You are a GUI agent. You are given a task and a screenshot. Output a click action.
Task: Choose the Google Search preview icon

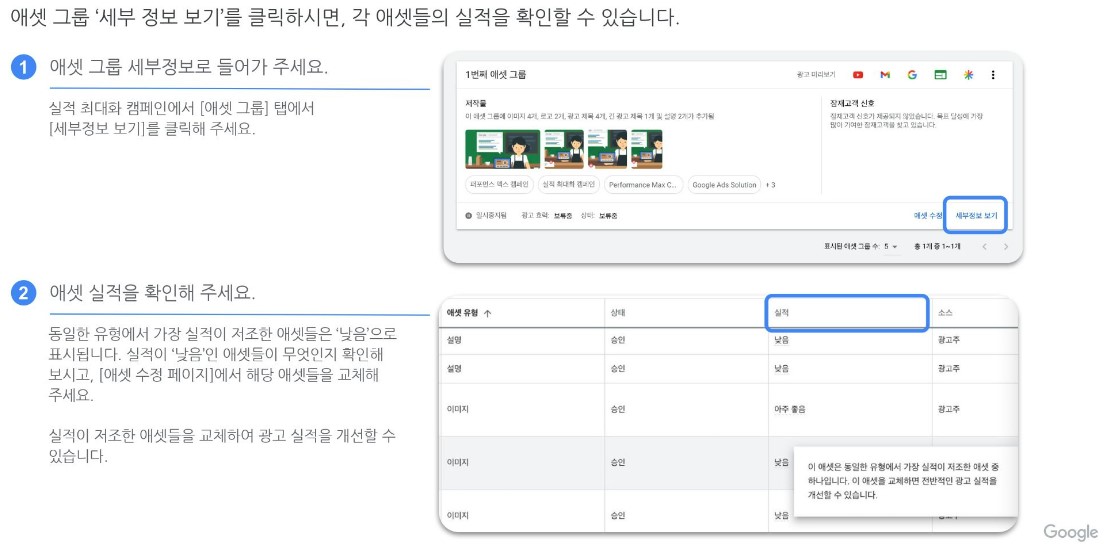[x=912, y=75]
